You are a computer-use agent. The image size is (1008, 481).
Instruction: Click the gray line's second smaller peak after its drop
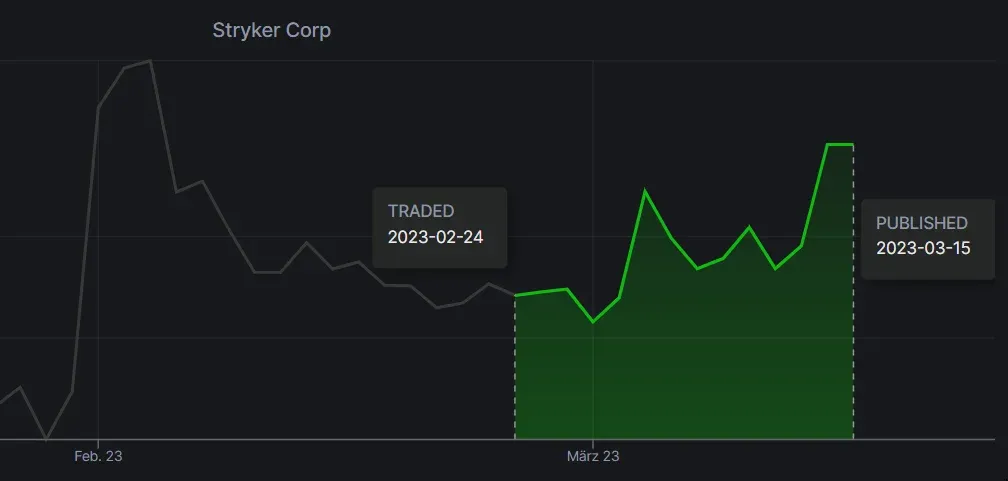(x=202, y=181)
